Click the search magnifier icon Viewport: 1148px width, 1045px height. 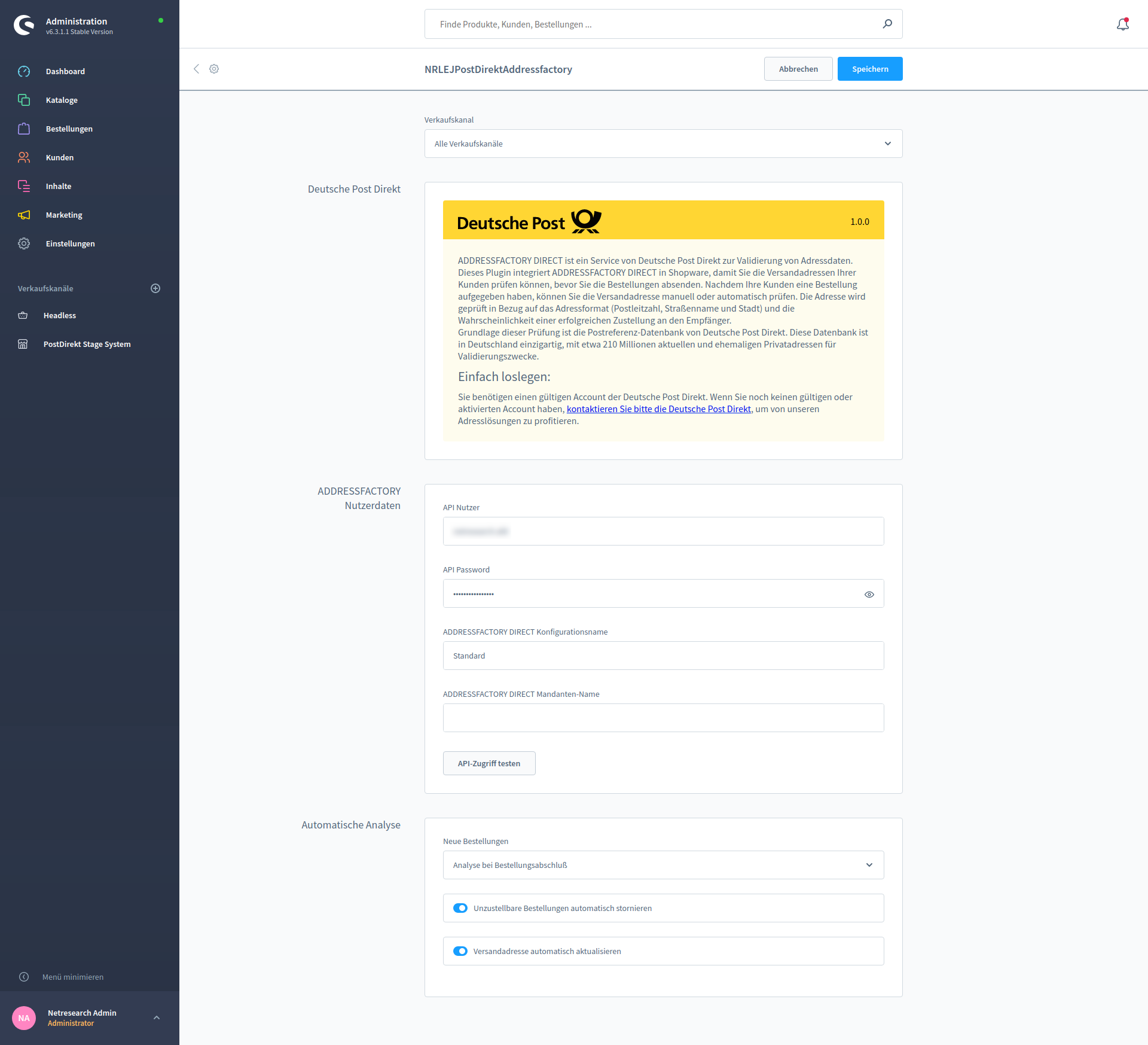click(x=887, y=24)
